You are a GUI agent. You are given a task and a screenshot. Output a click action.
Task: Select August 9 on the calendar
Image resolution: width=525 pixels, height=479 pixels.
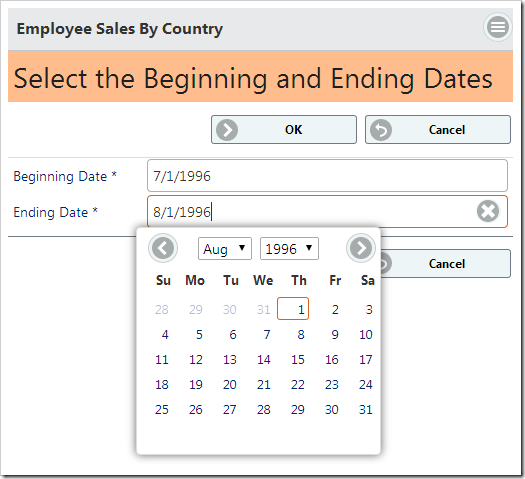pyautogui.click(x=335, y=335)
